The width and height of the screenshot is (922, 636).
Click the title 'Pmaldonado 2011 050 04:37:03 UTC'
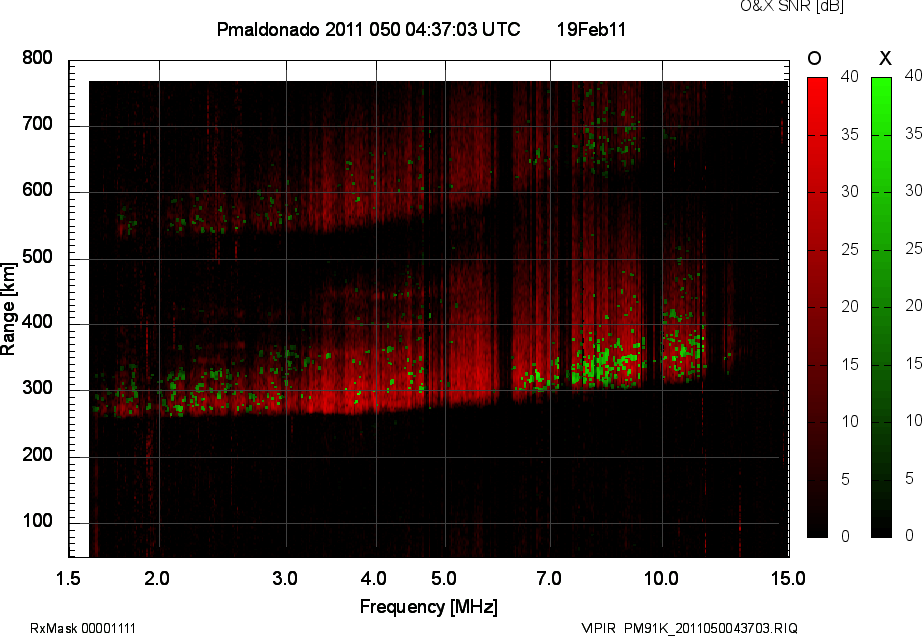369,29
